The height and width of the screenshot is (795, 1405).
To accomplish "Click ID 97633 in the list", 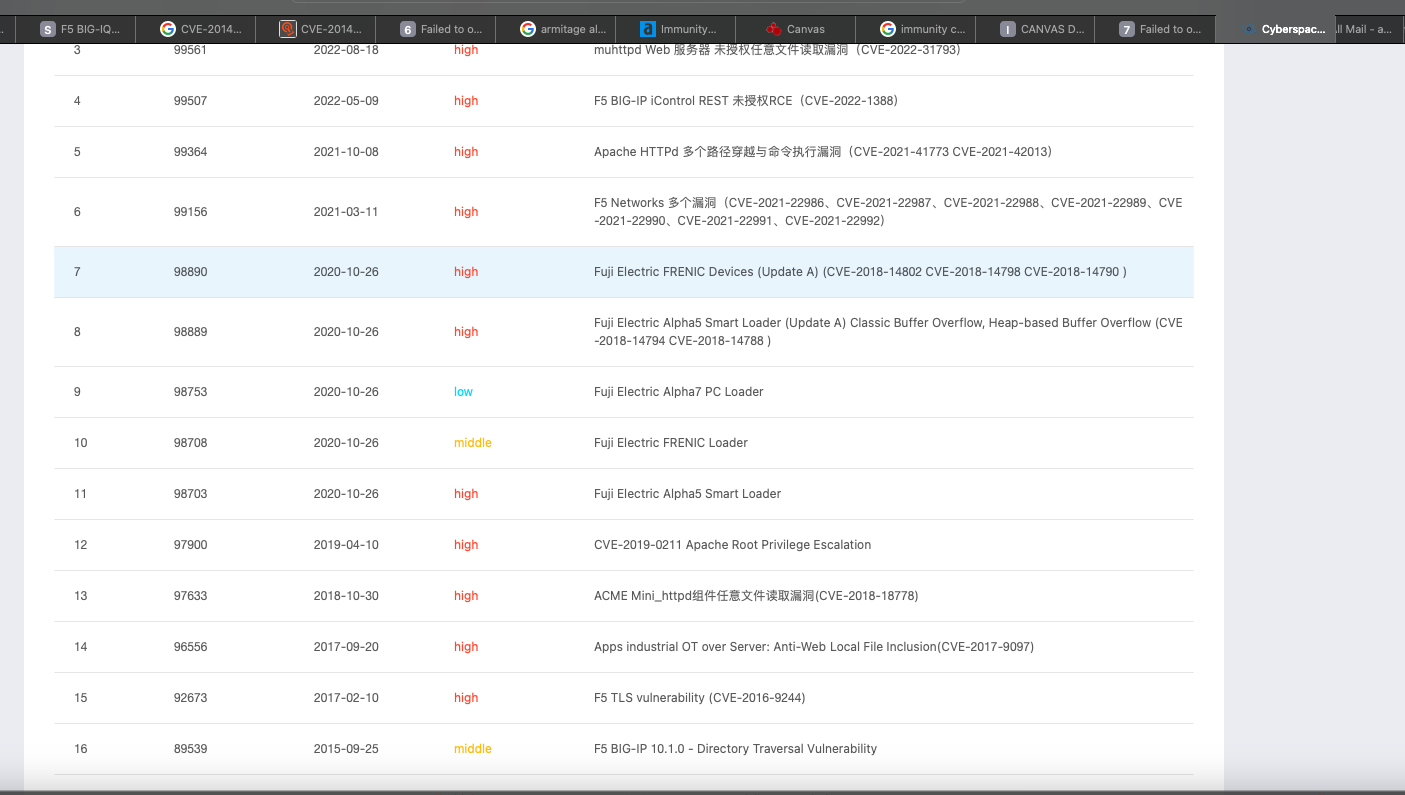I will click(190, 596).
